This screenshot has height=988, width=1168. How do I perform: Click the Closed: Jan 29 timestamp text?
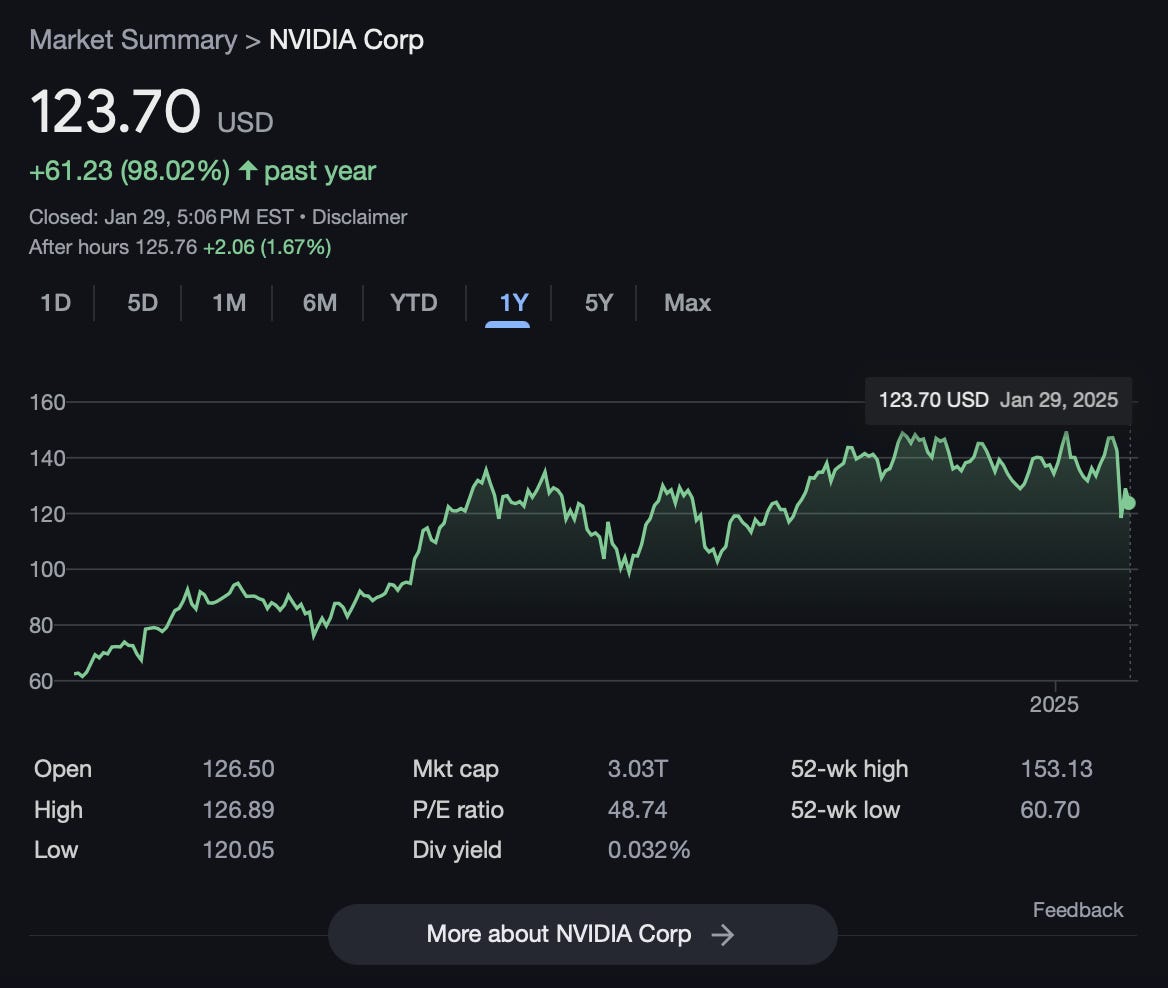pos(161,217)
